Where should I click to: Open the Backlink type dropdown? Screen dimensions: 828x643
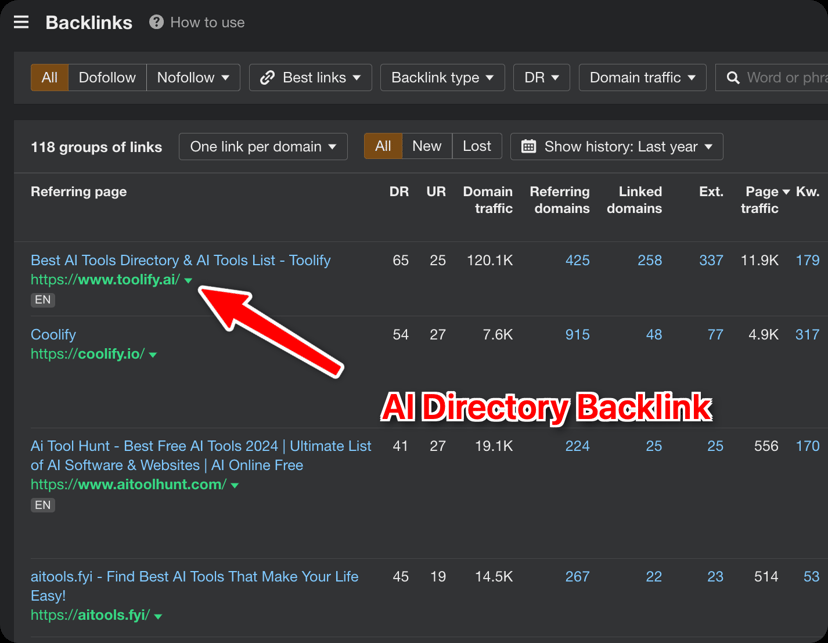click(442, 77)
